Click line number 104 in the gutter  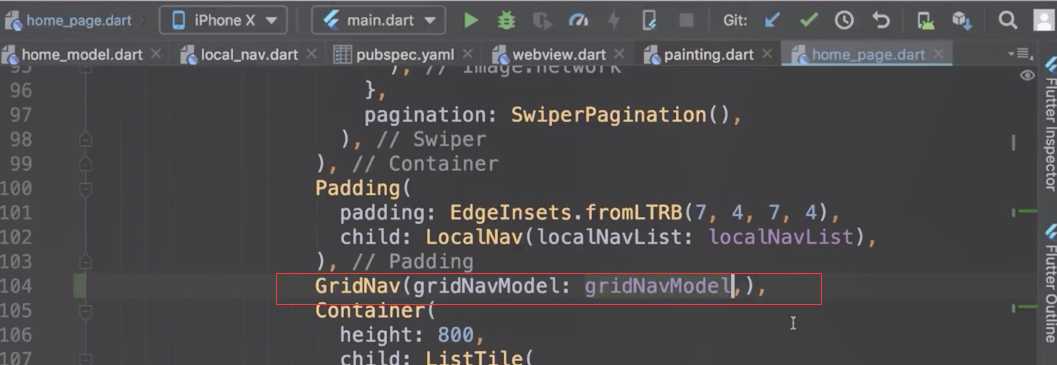pos(16,286)
